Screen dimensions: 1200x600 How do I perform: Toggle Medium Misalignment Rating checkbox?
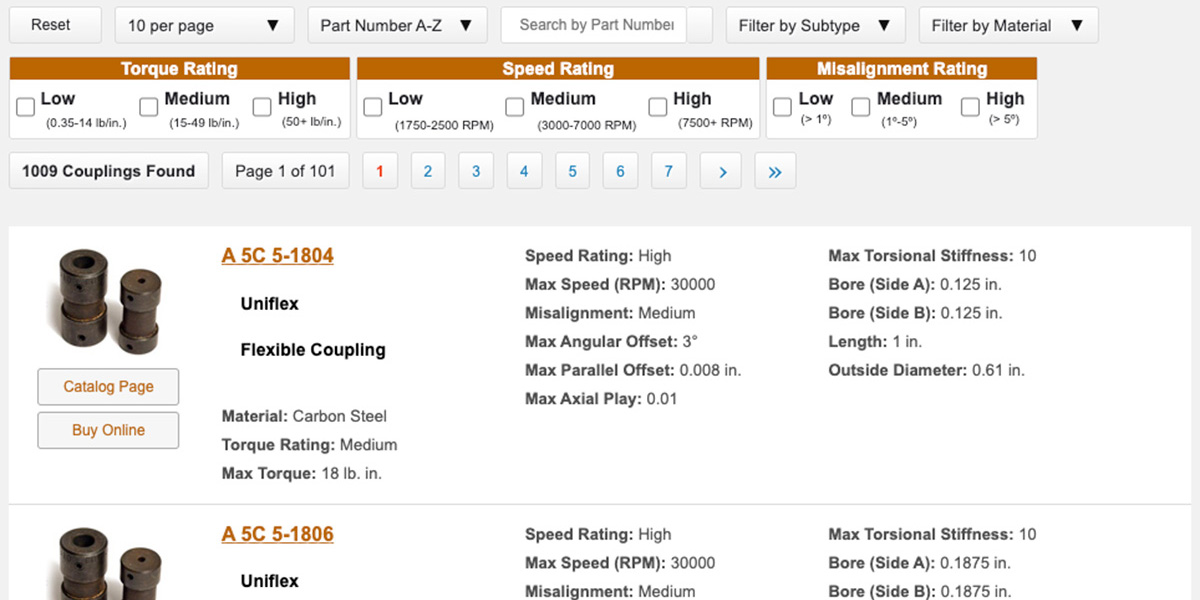(861, 107)
